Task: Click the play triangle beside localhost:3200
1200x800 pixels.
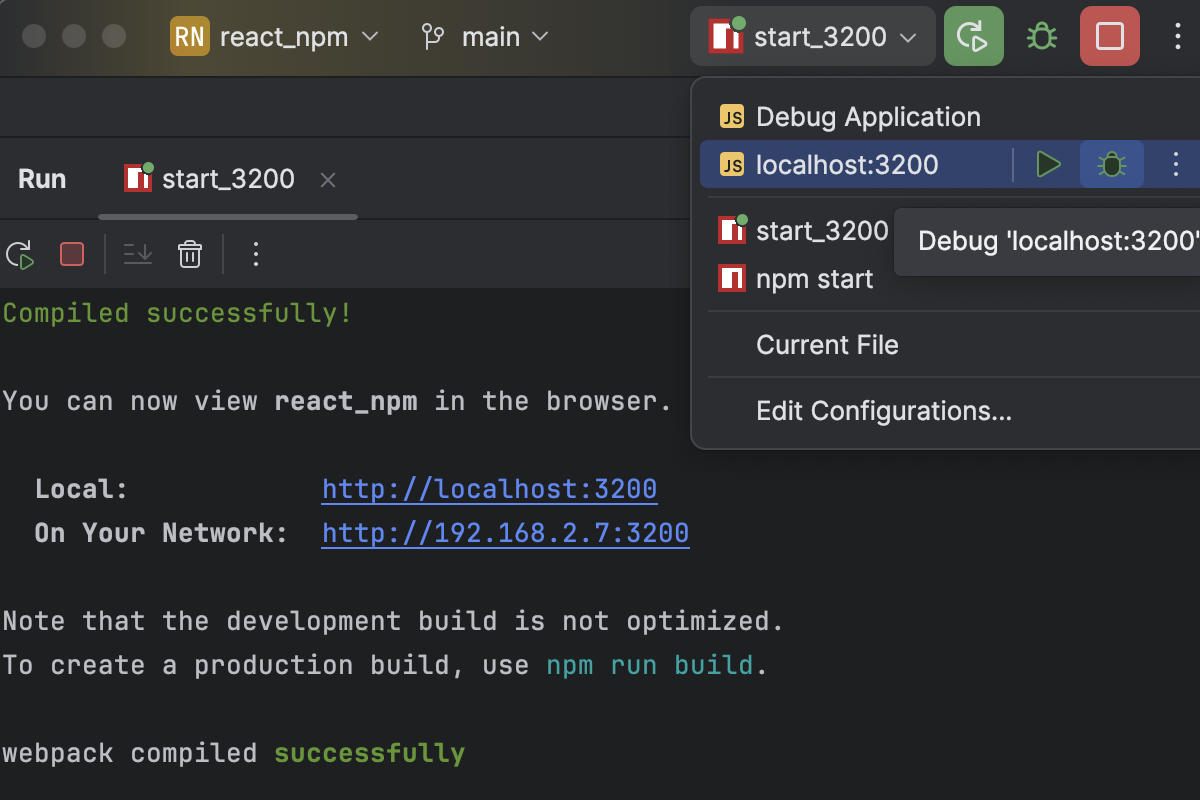Action: point(1049,164)
